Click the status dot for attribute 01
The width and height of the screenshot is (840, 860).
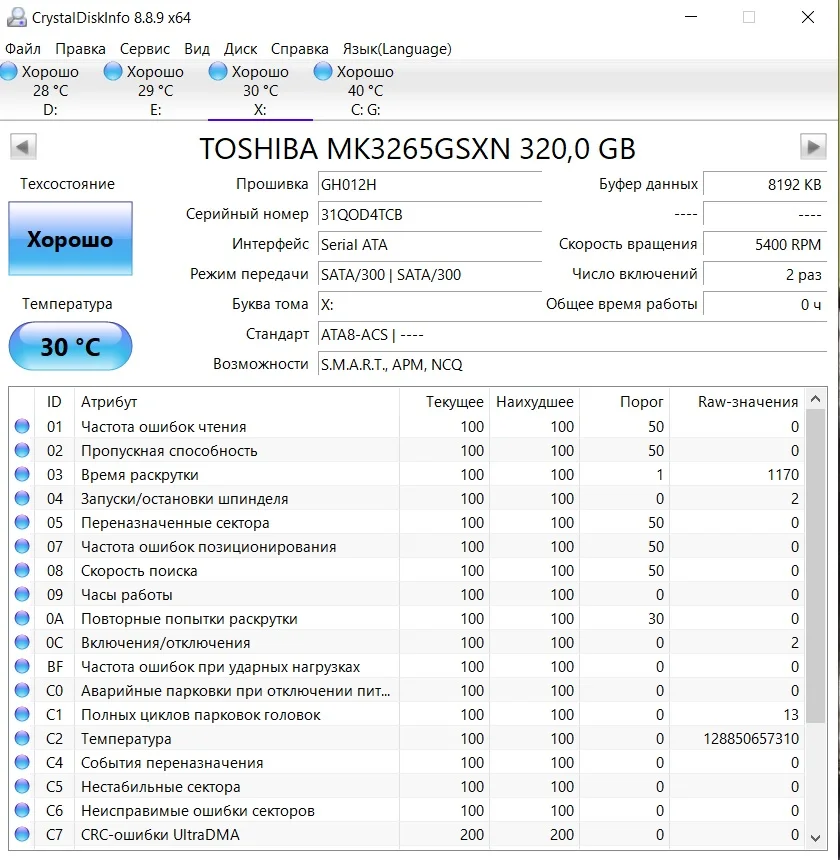coord(22,426)
